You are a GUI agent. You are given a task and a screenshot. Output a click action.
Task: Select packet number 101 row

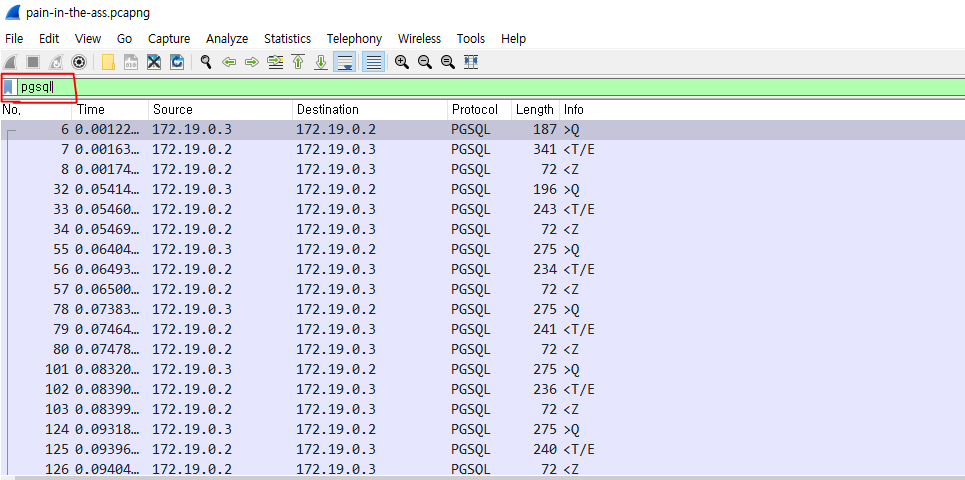tap(482, 369)
